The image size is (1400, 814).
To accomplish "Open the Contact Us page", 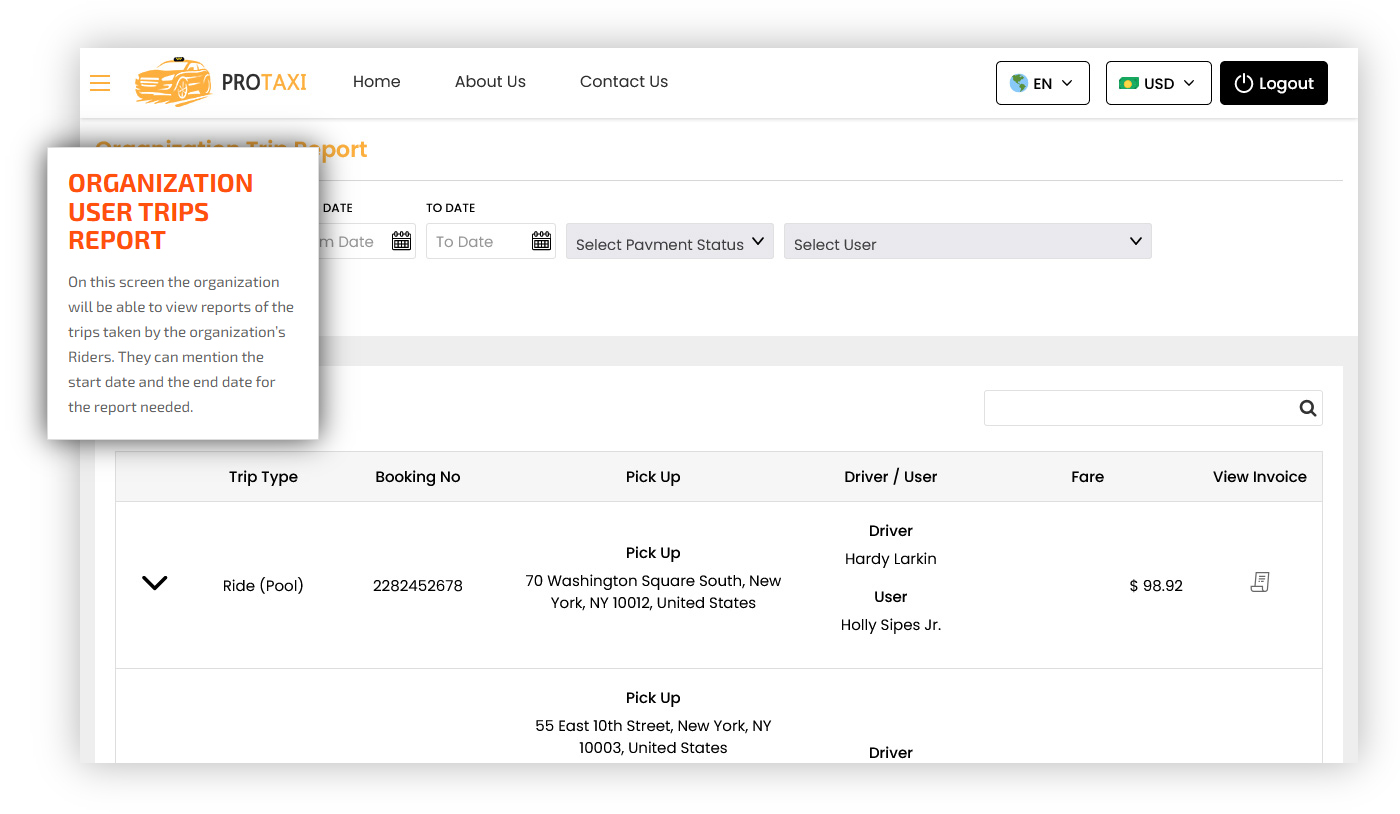I will pos(624,82).
